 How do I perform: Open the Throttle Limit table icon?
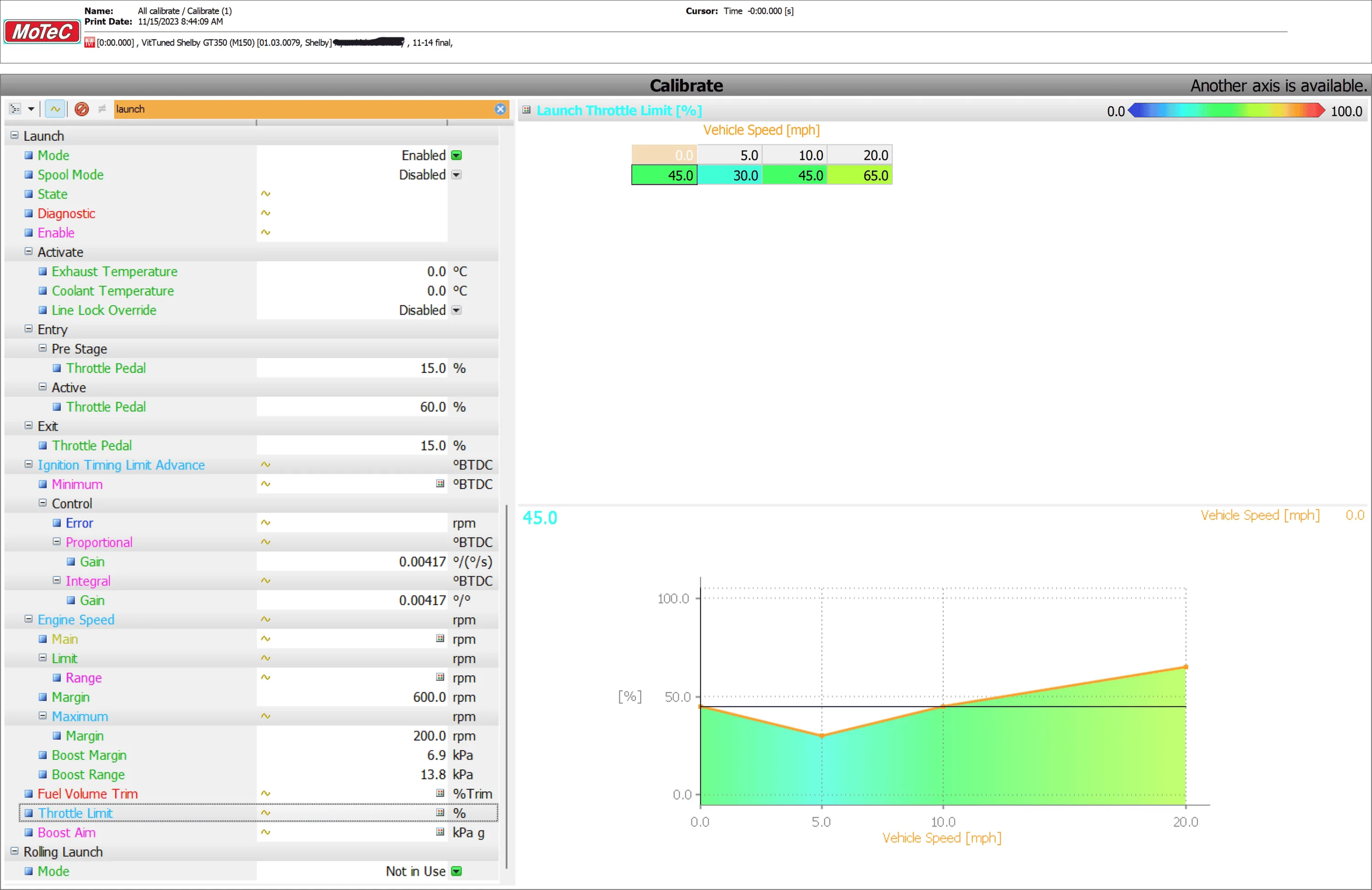440,812
